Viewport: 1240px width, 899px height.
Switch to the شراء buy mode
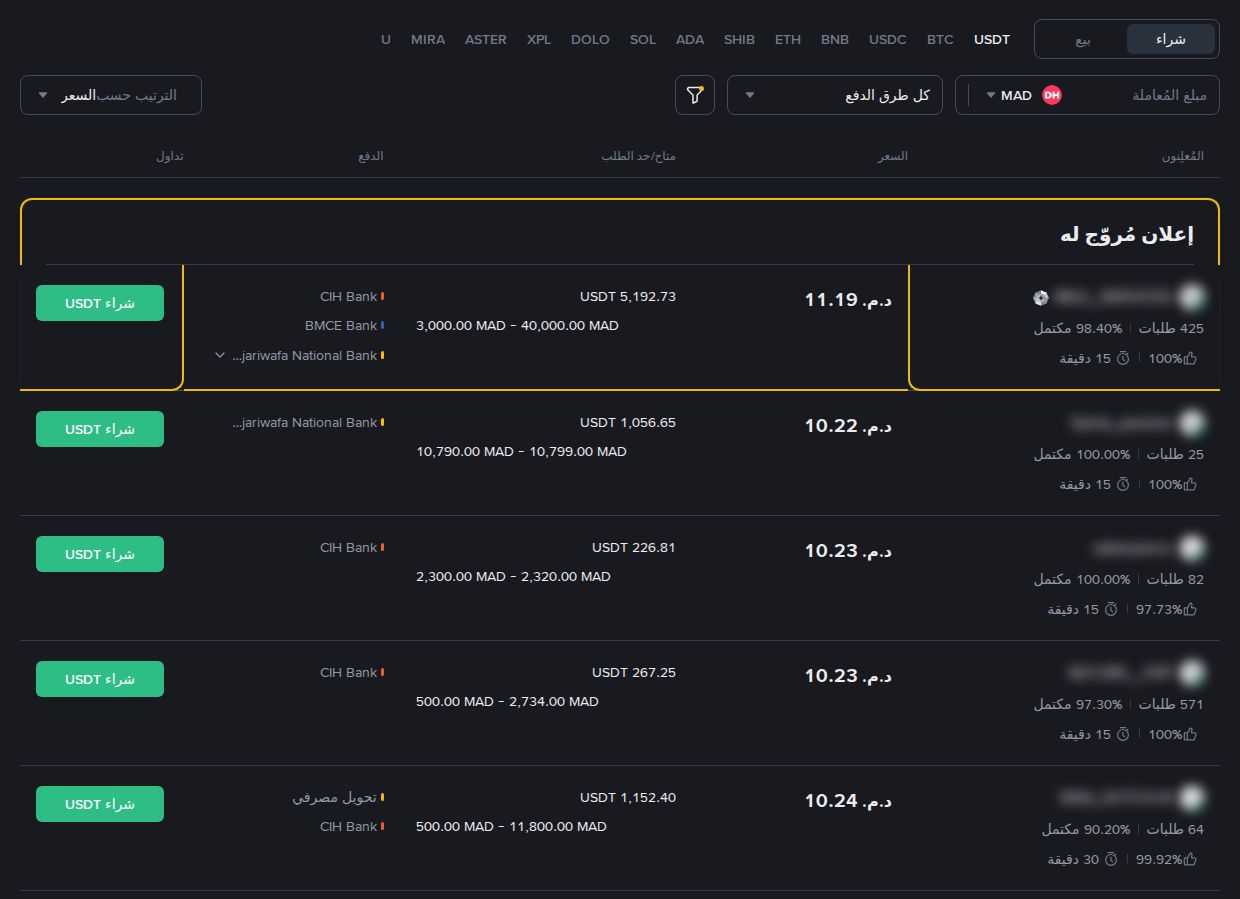1171,39
